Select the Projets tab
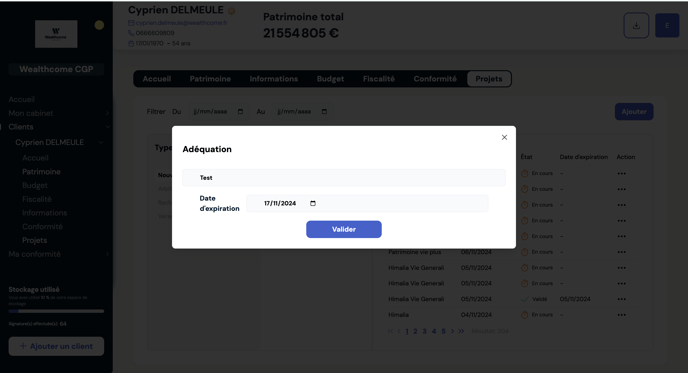This screenshot has height=373, width=688. click(x=489, y=79)
